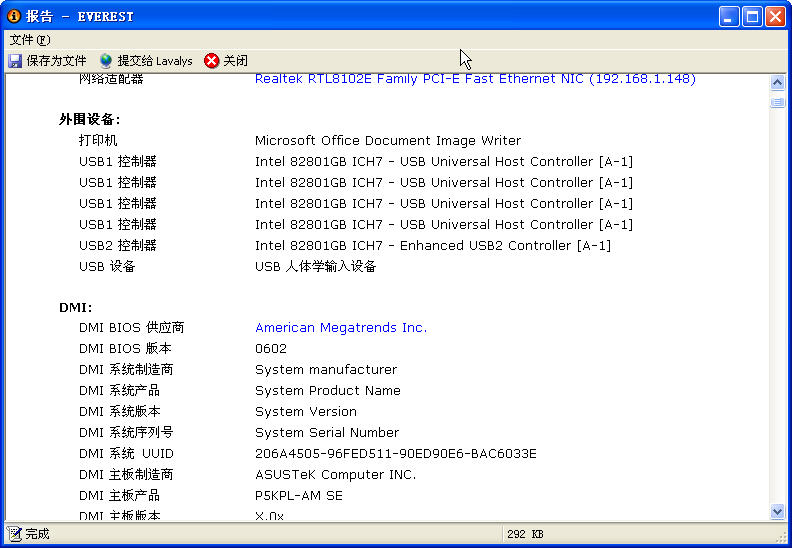Click the 292 KB status bar panel
The image size is (792, 548).
[x=525, y=534]
